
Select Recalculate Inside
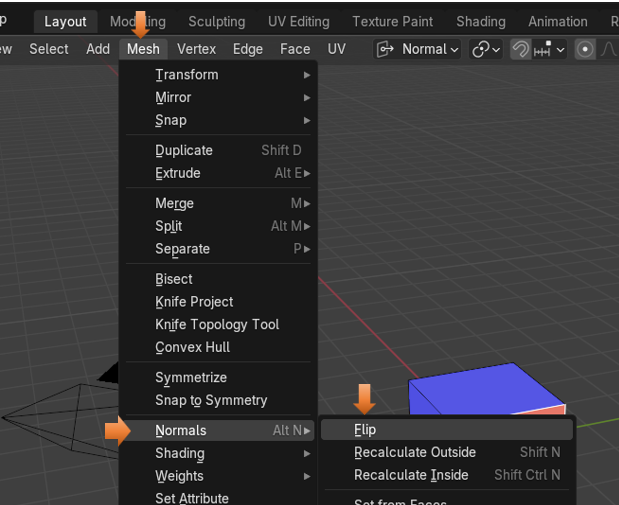(411, 476)
